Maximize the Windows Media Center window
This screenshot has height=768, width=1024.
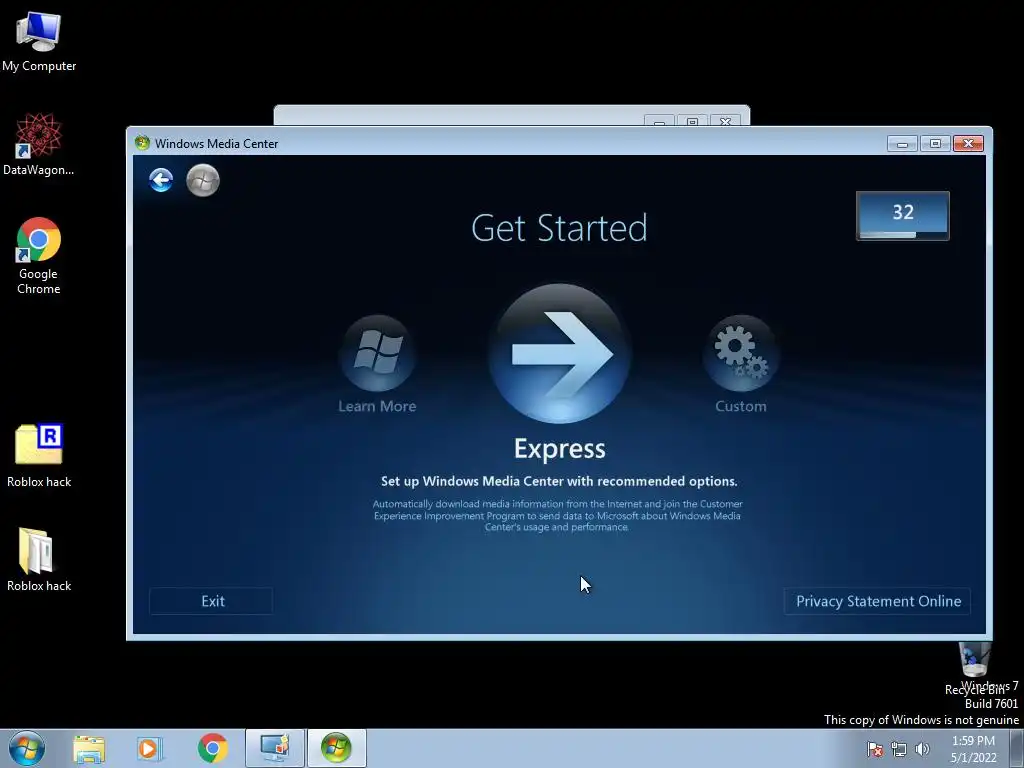(935, 144)
